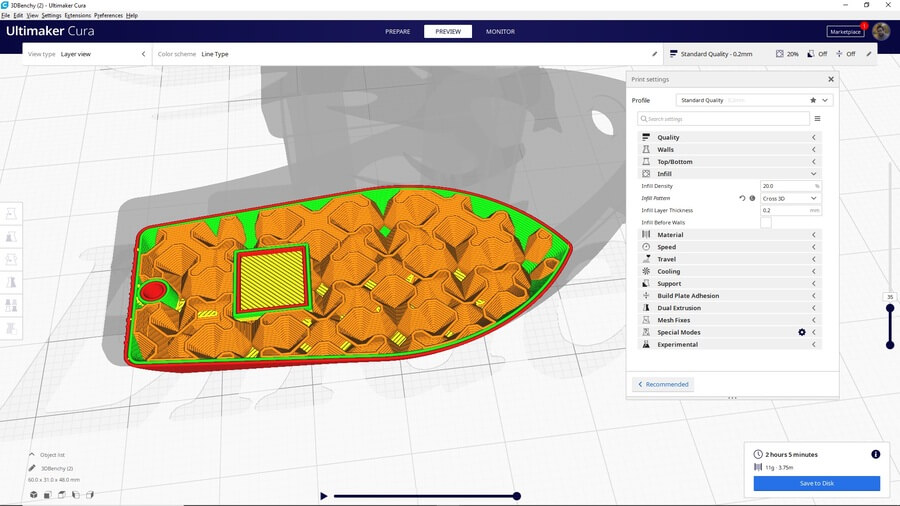This screenshot has width=900, height=506.
Task: Reset the Infill Pattern with revert arrow
Action: pyautogui.click(x=742, y=198)
